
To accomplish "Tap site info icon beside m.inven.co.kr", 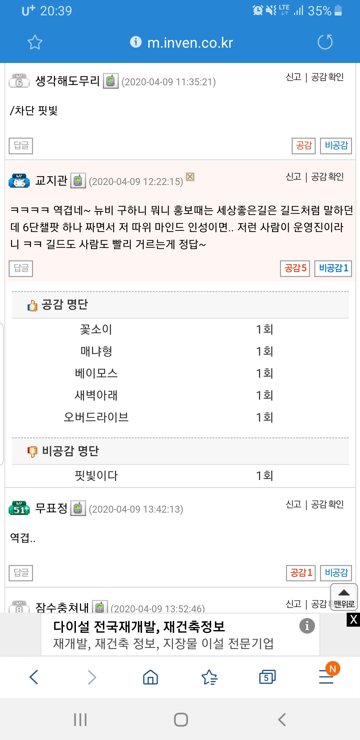I will coord(135,42).
